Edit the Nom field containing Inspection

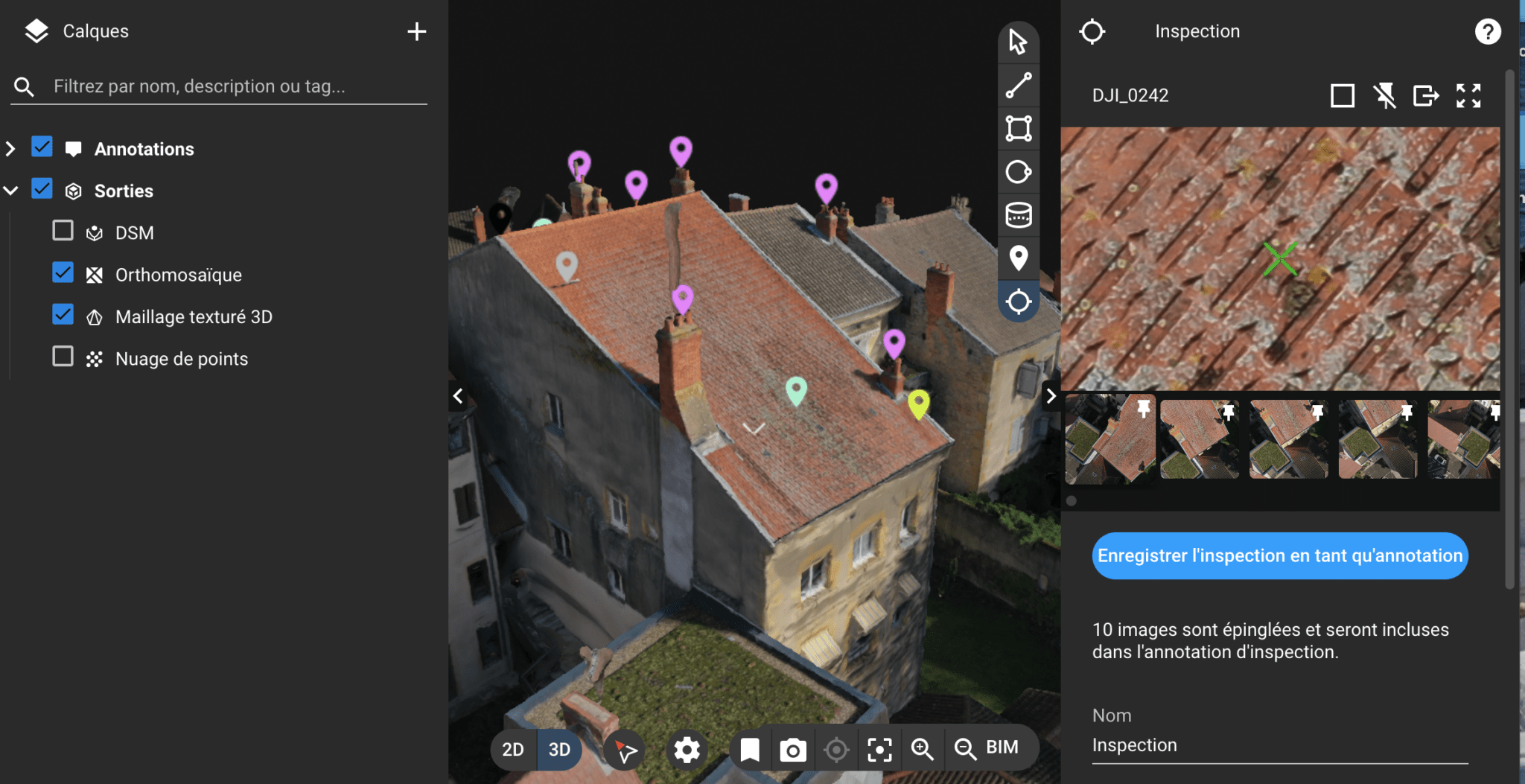(1280, 745)
